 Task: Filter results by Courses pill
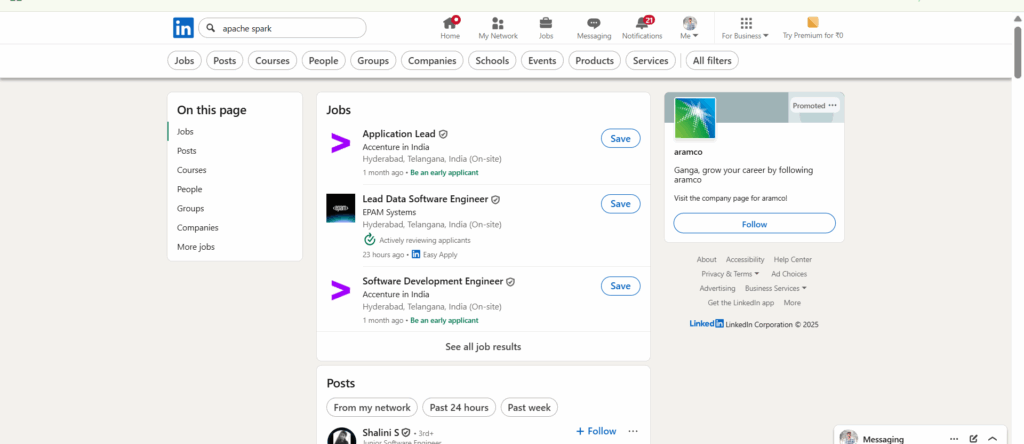(272, 61)
